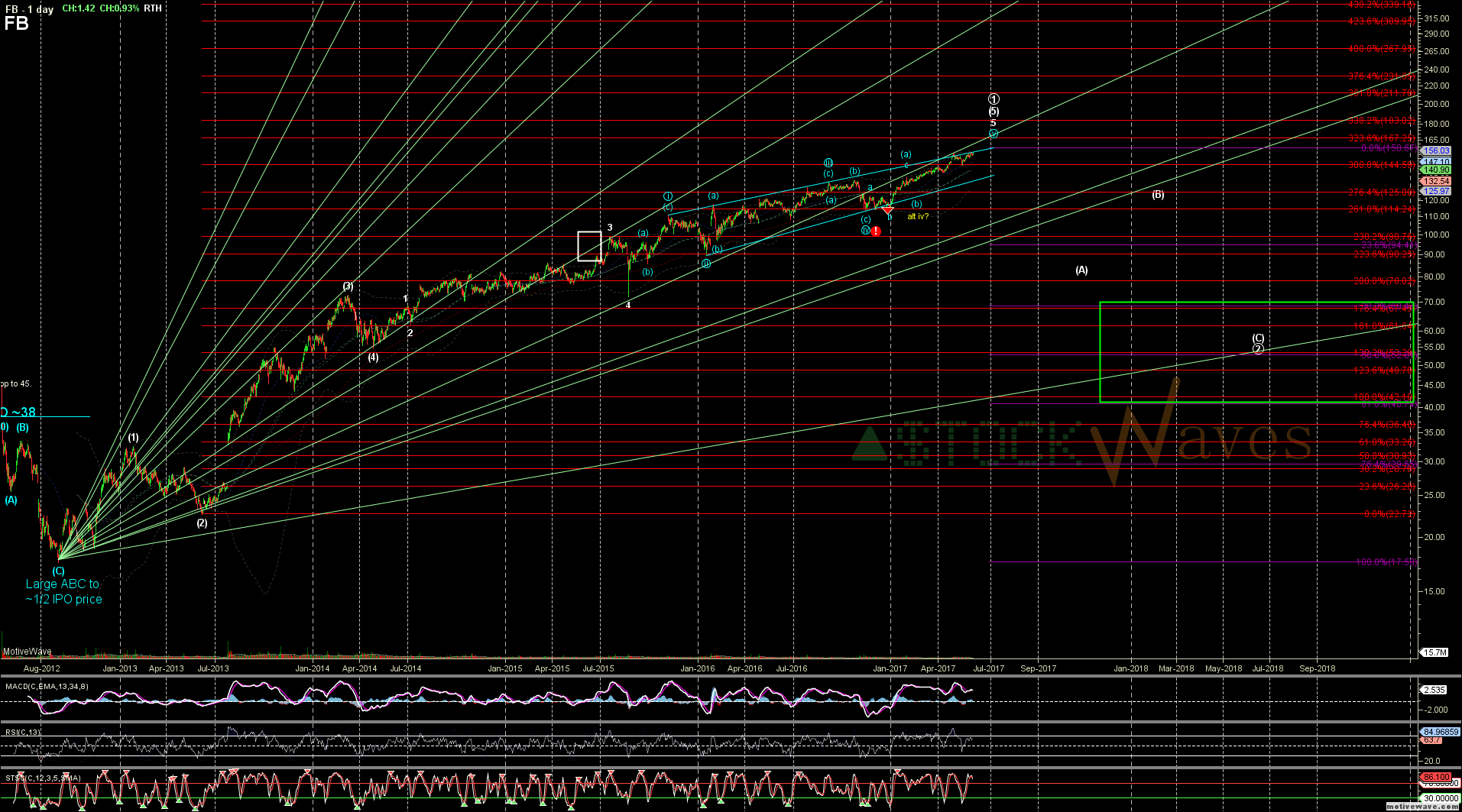The width and height of the screenshot is (1462, 812).
Task: Click the 'FB - 1 day' chart header
Action: [x=29, y=8]
